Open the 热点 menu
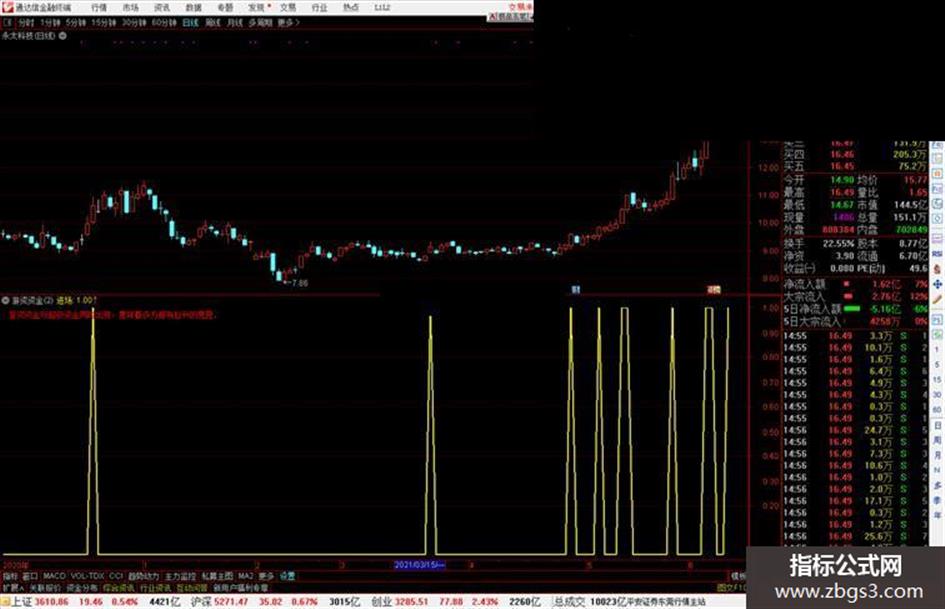Image resolution: width=945 pixels, height=609 pixels. coord(351,7)
